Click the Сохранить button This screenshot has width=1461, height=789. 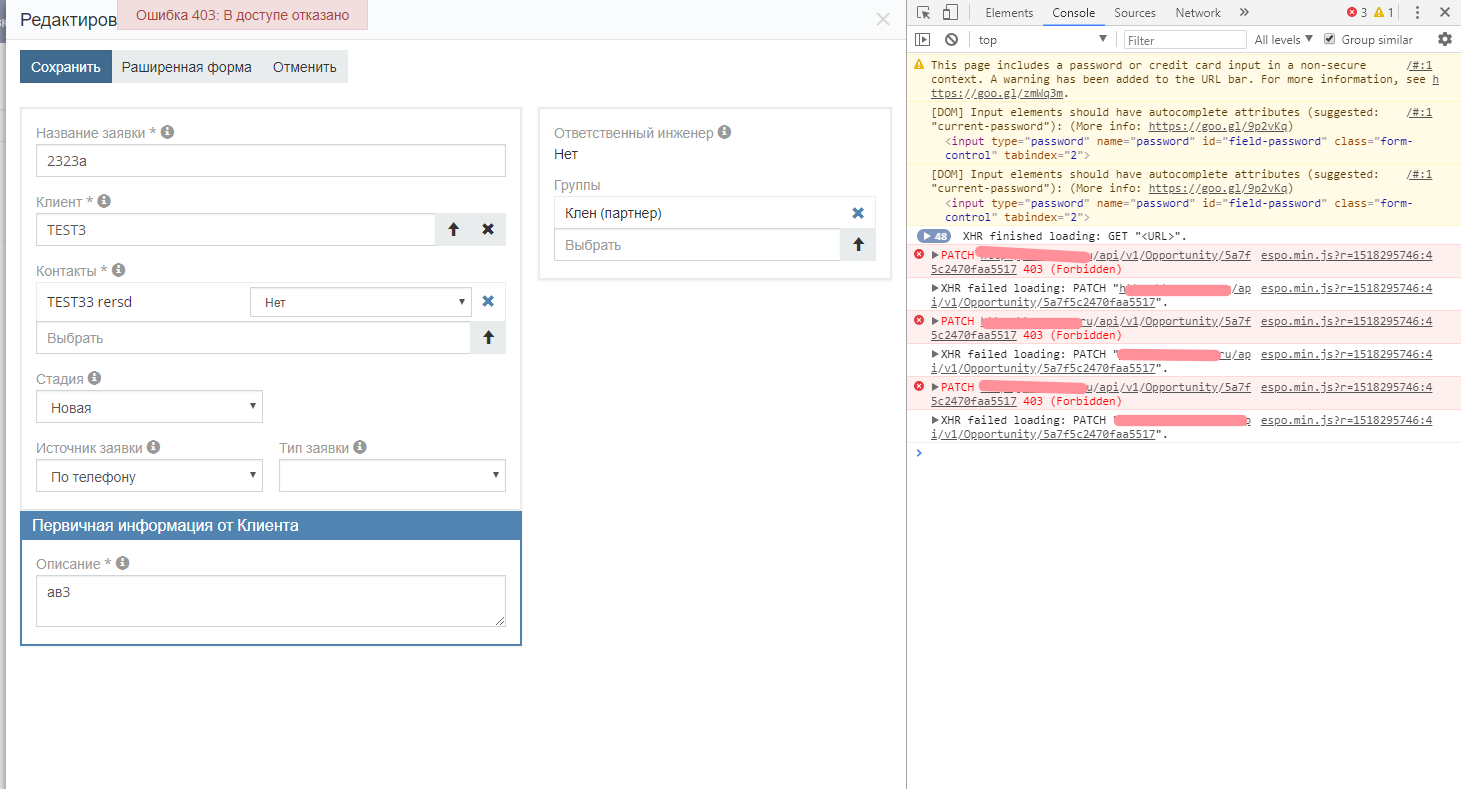(66, 67)
